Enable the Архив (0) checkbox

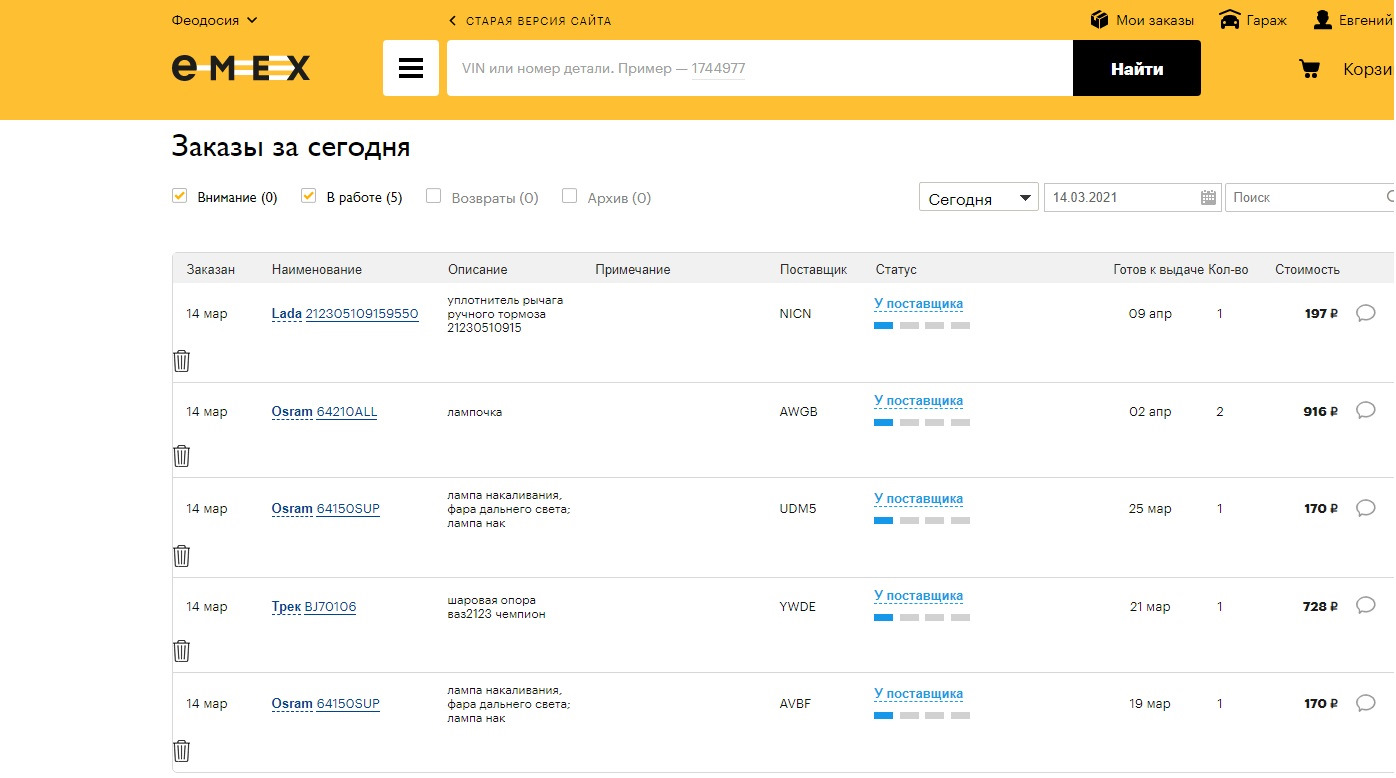(x=570, y=196)
